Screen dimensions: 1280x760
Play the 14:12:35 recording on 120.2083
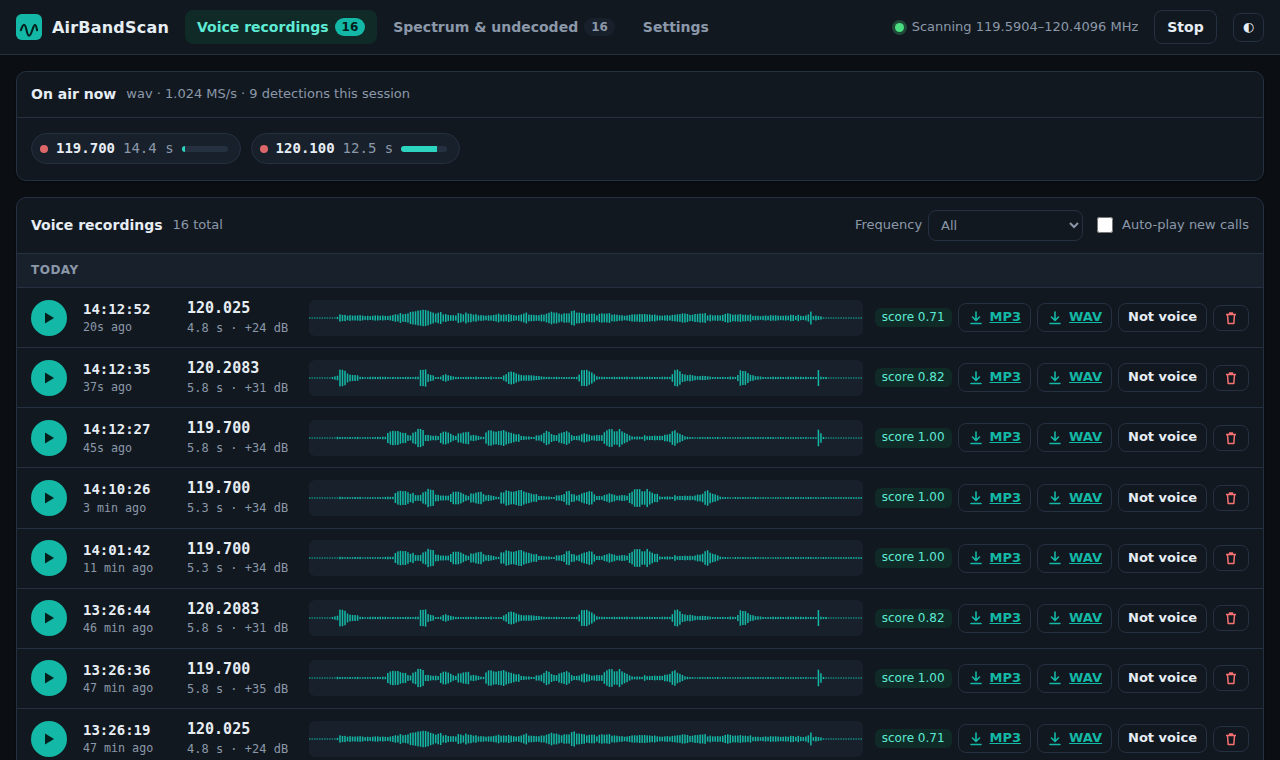pos(49,378)
